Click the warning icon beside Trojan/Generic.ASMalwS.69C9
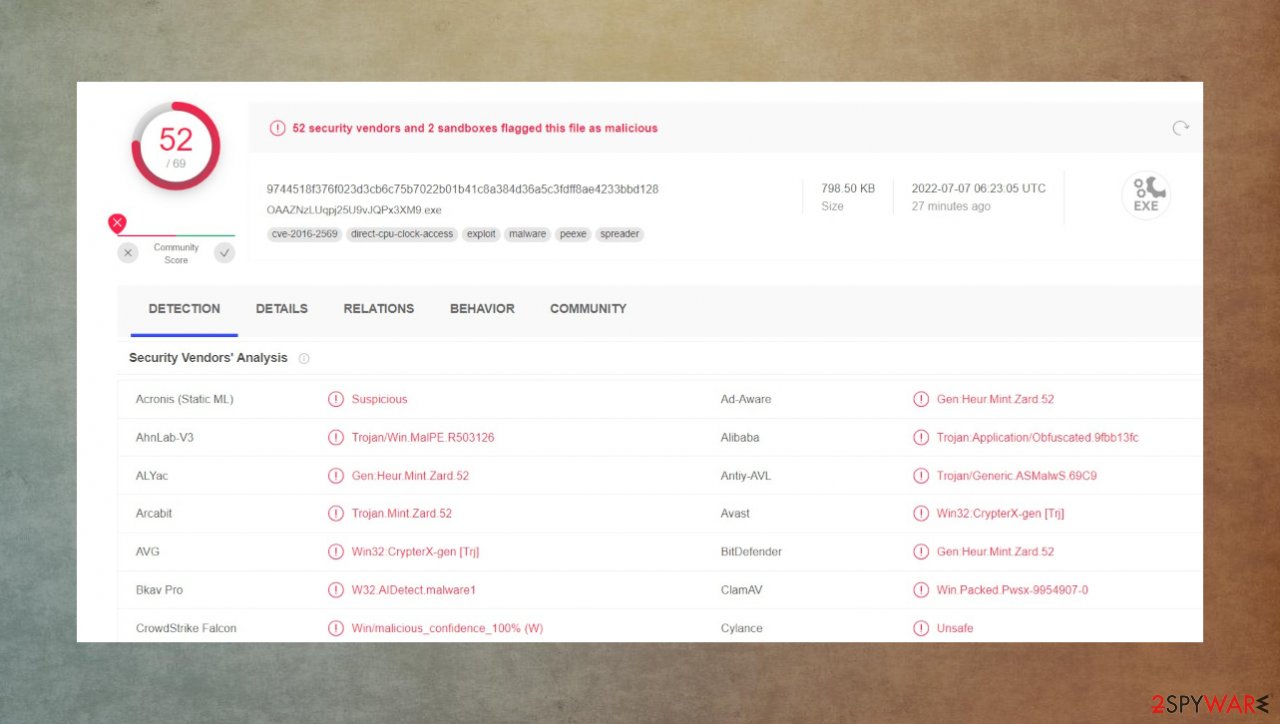The height and width of the screenshot is (724, 1280). 921,475
